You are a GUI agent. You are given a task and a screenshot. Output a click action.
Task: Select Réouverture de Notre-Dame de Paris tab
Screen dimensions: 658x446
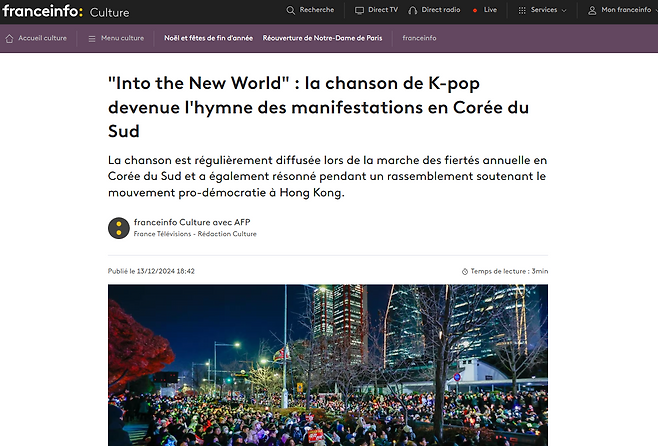(x=322, y=38)
